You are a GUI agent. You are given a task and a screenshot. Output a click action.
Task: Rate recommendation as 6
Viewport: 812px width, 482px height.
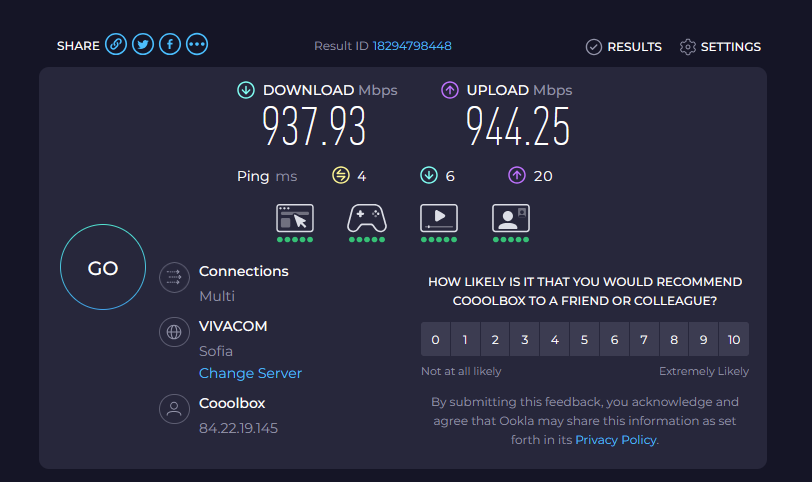[614, 339]
